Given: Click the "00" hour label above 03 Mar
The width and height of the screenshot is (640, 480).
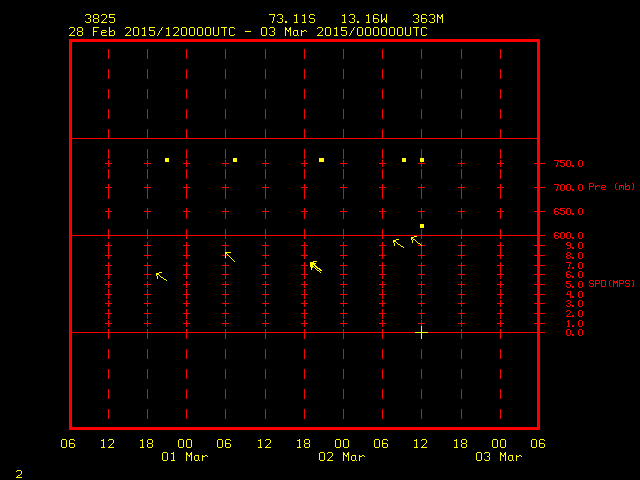Looking at the screenshot, I should [x=499, y=444].
